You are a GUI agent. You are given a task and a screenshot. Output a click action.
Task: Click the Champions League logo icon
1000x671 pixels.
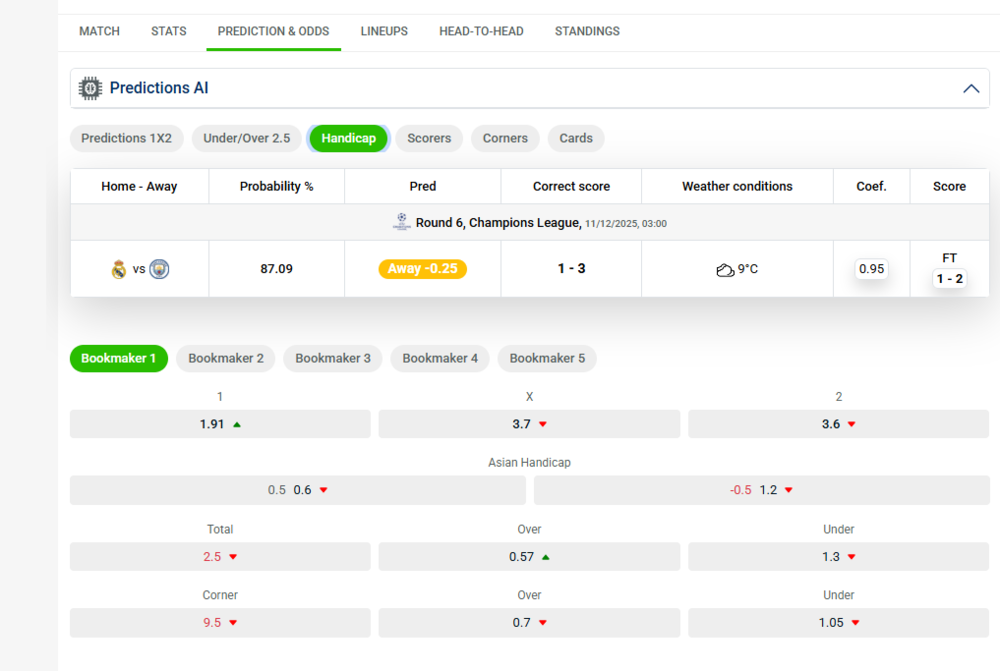(402, 221)
